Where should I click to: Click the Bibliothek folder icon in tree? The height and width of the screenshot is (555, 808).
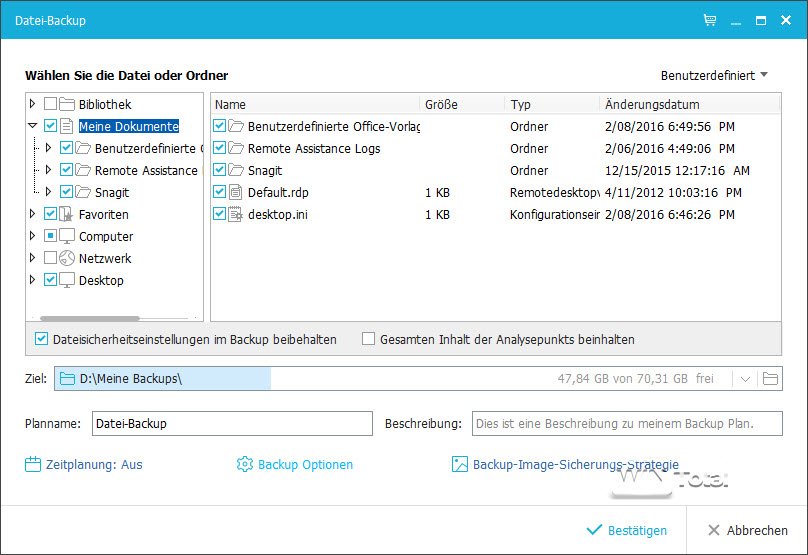(x=67, y=104)
